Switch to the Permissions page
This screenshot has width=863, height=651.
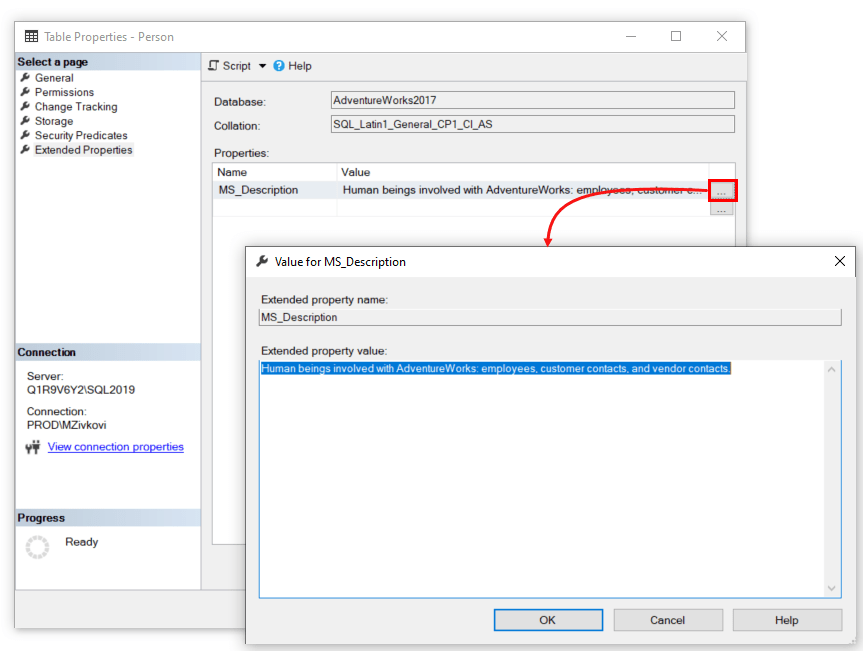pyautogui.click(x=63, y=91)
